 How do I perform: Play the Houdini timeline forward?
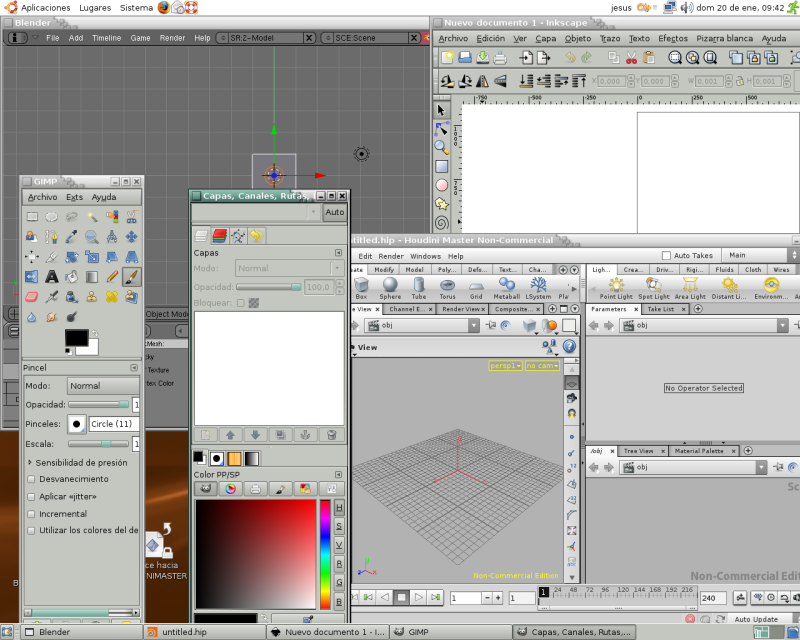(418, 597)
